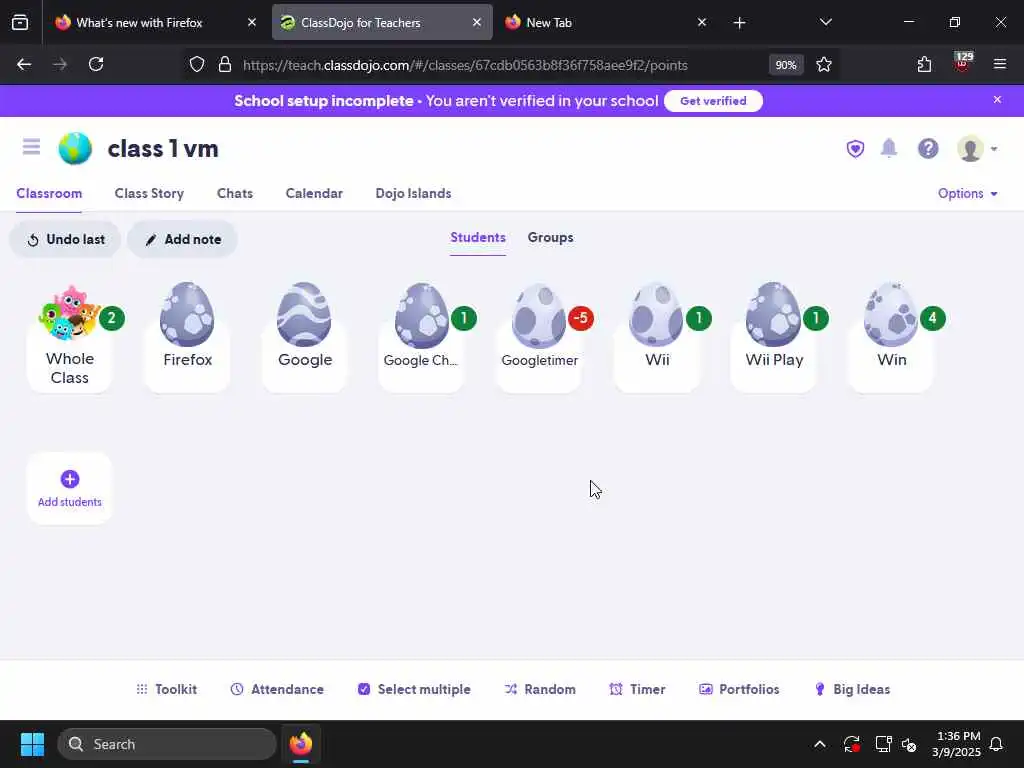
Task: Select the Google student egg
Action: coord(304,338)
